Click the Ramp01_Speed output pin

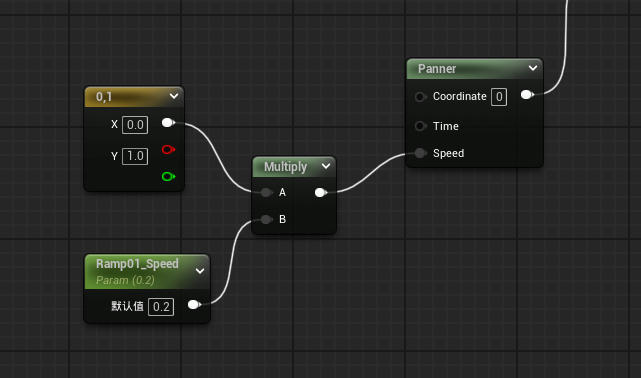point(194,304)
